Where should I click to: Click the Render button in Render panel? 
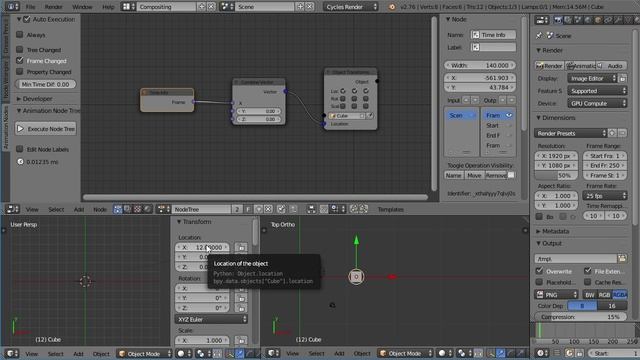[549, 66]
